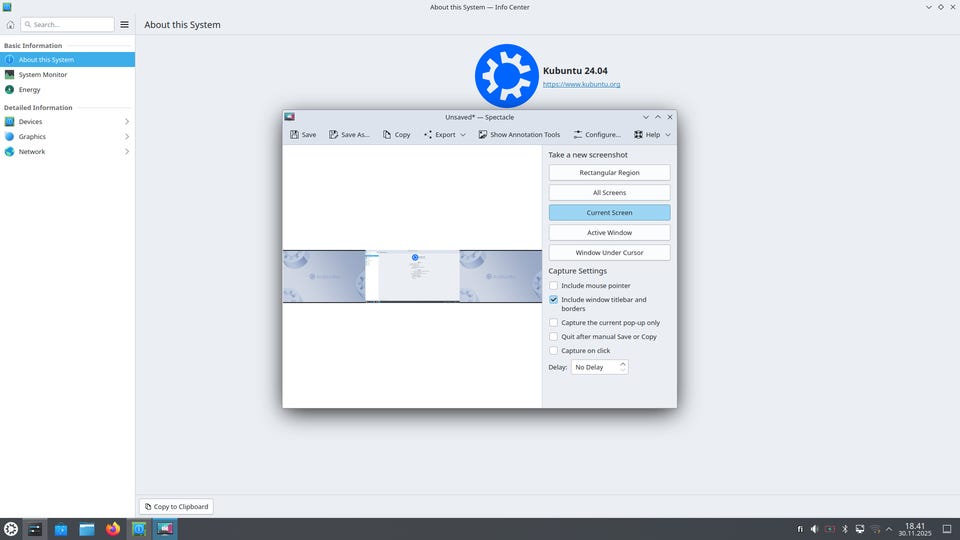The width and height of the screenshot is (960, 540).
Task: Click the red screen recording tray icon
Action: click(x=830, y=529)
